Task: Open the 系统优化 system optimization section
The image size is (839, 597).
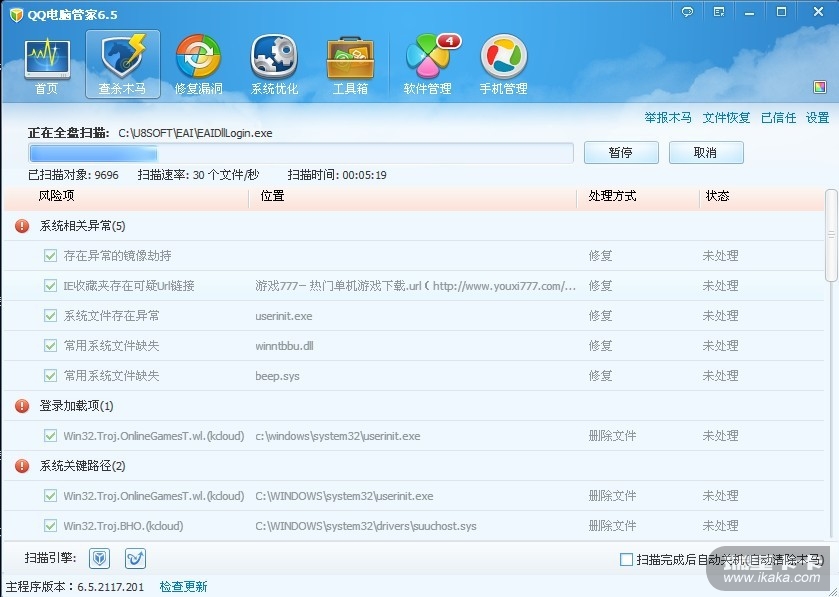Action: click(x=274, y=65)
